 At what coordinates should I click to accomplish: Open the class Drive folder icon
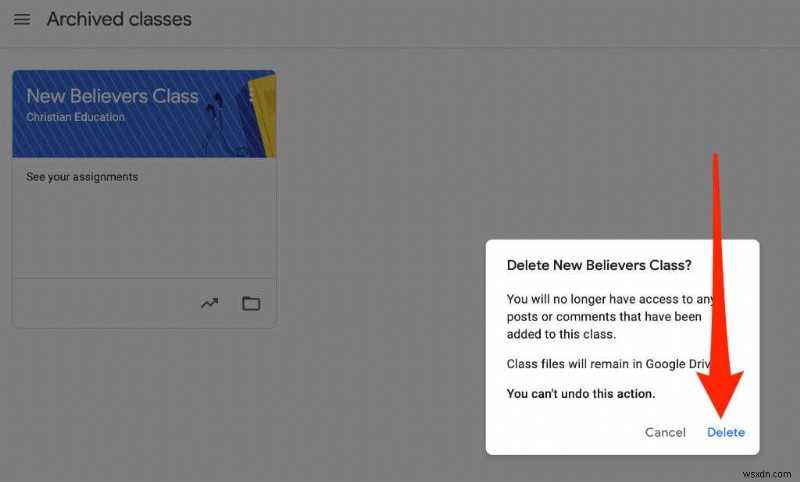click(x=251, y=303)
